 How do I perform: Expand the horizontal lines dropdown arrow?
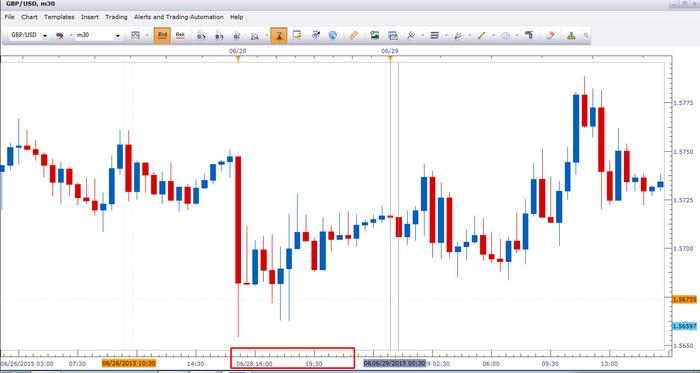pos(446,36)
